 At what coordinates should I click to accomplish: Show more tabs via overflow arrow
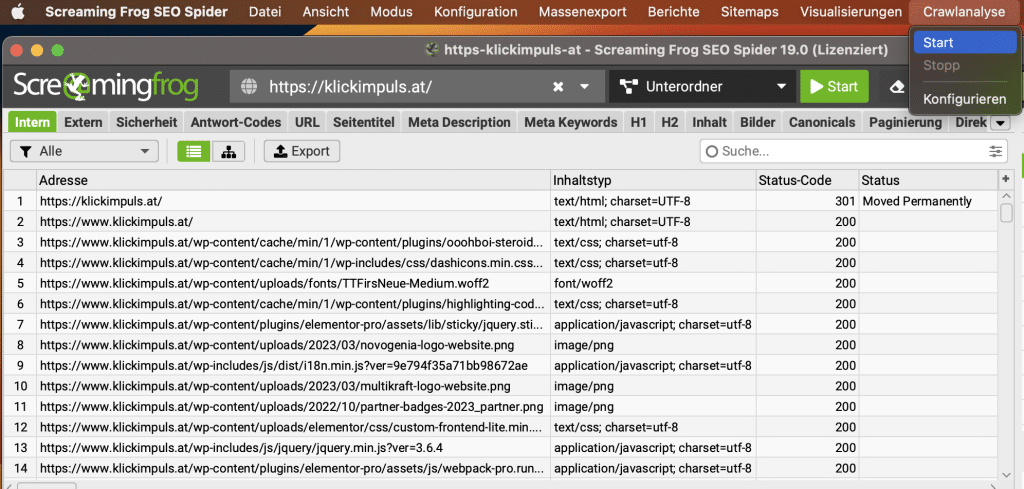(x=998, y=123)
